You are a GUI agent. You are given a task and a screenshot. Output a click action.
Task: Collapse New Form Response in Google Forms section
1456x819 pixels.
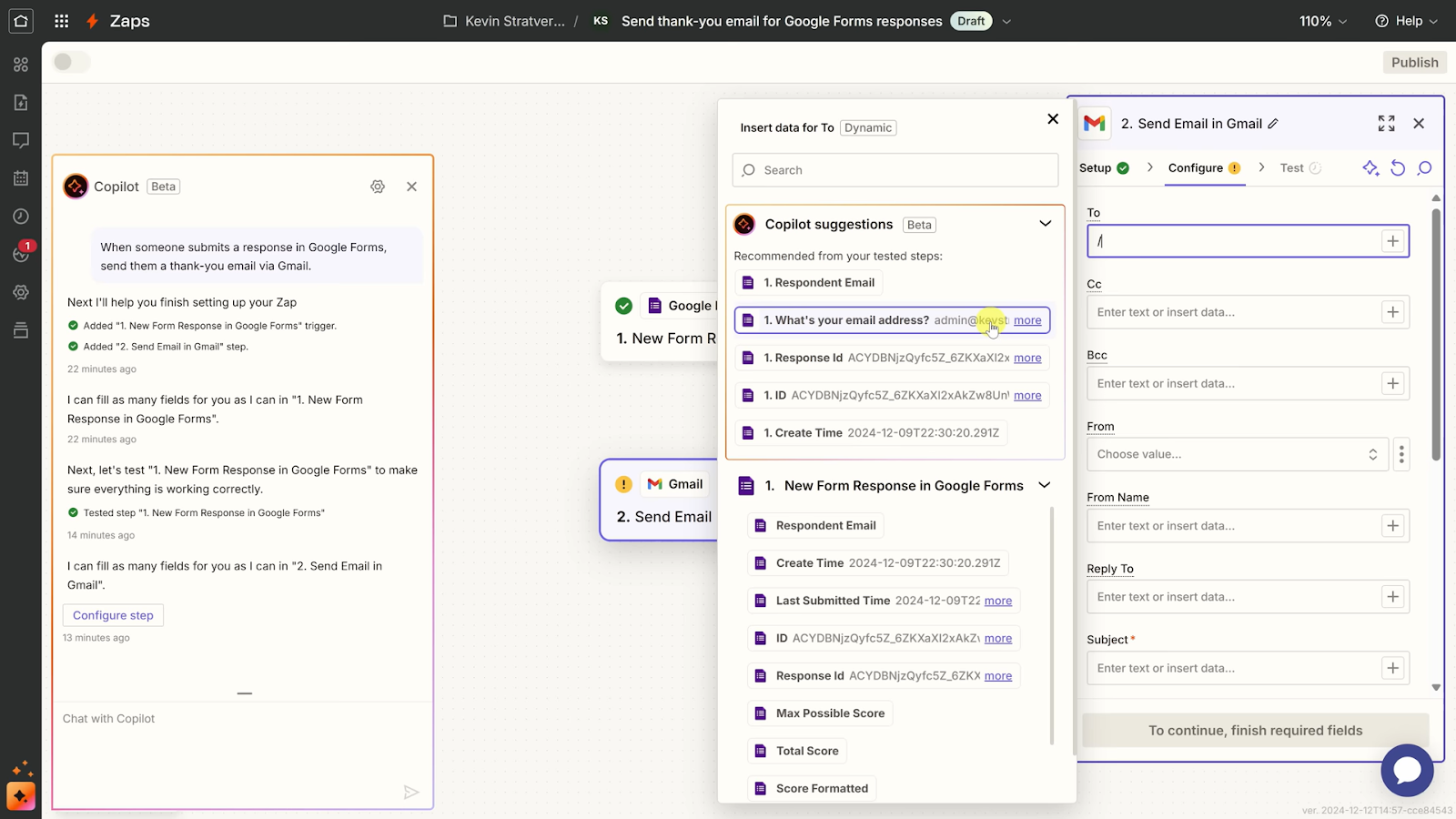click(1045, 485)
